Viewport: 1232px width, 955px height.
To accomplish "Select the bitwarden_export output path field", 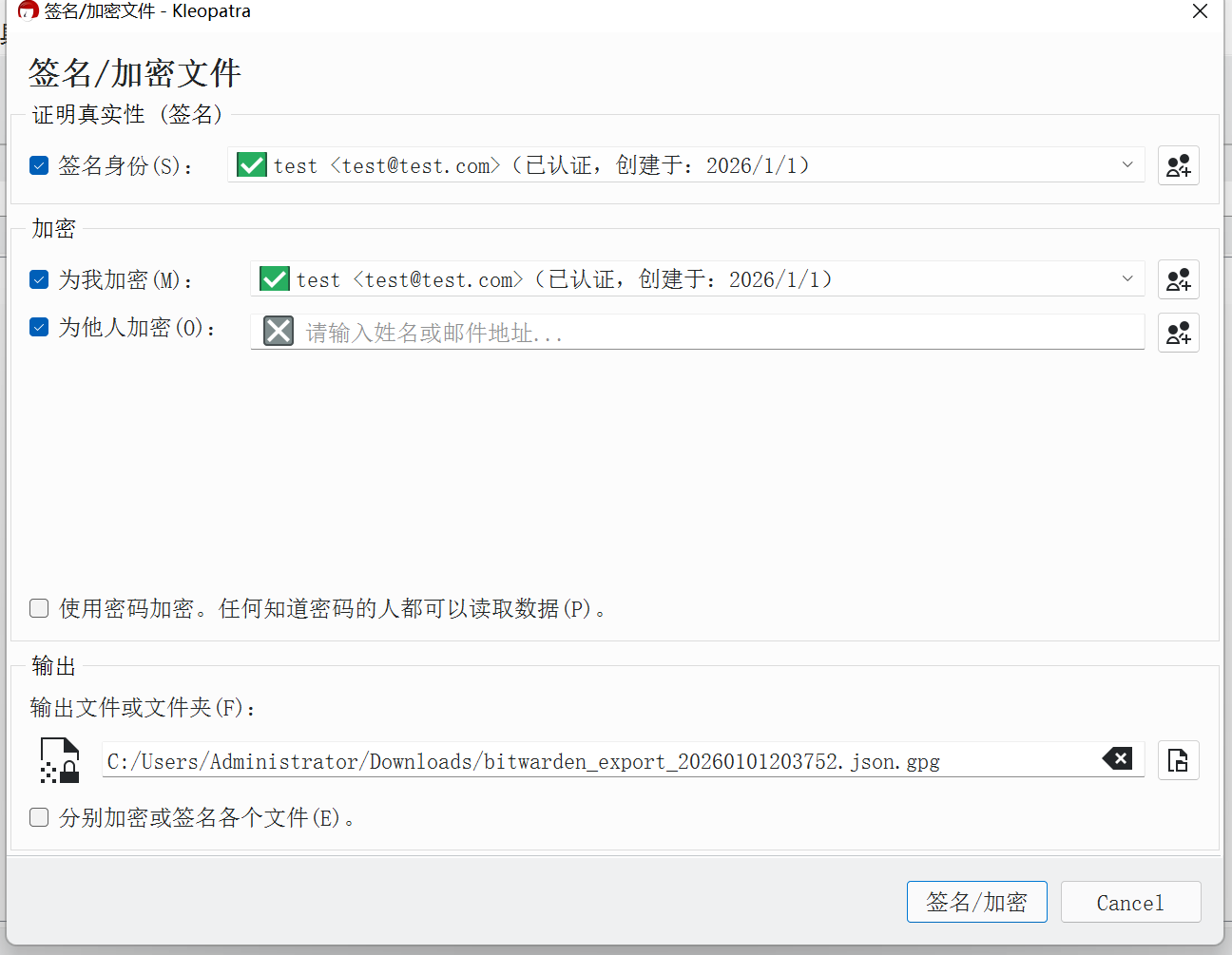I will (570, 760).
